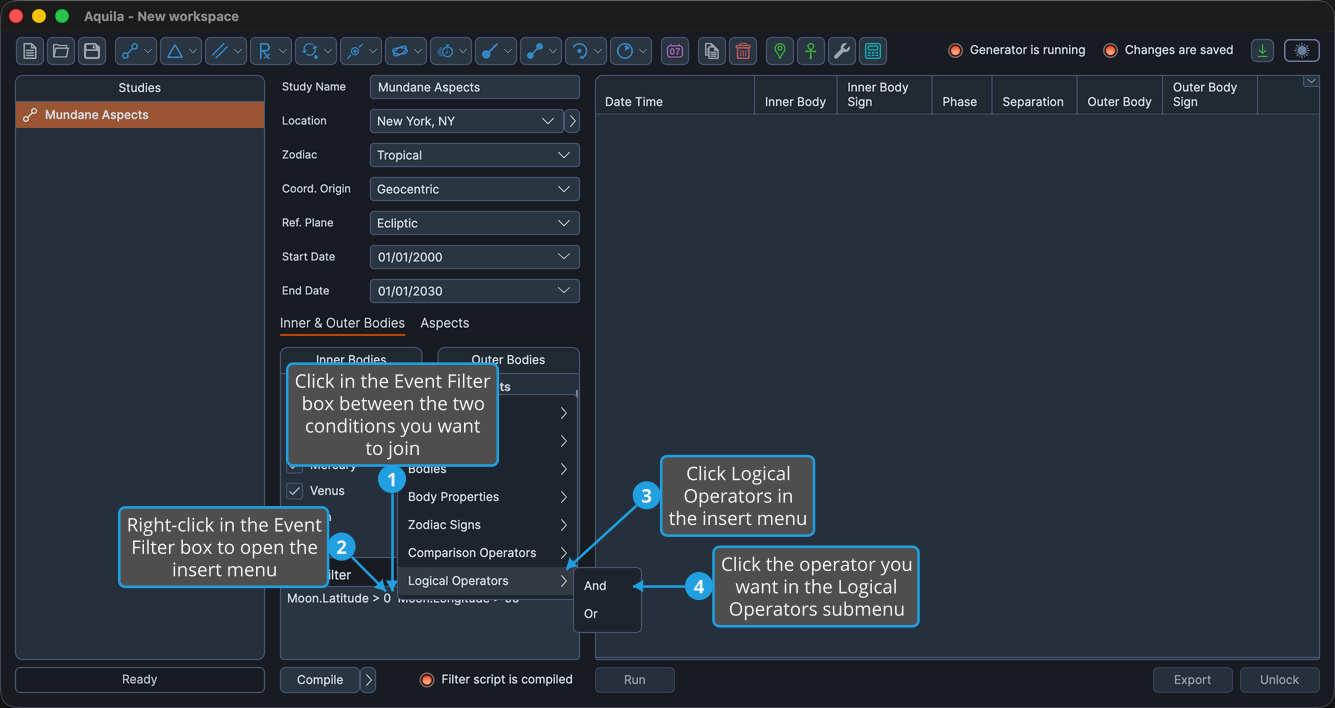This screenshot has width=1335, height=708.
Task: Open the Location dropdown showing New York, NY
Action: click(467, 121)
